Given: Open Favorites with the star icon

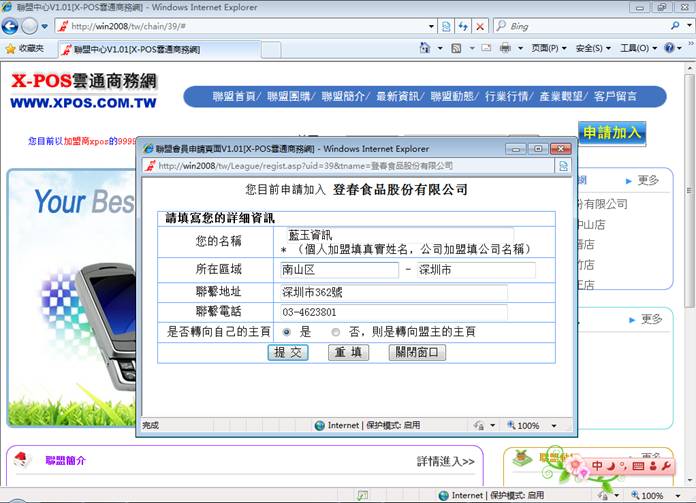Looking at the screenshot, I should 11,48.
